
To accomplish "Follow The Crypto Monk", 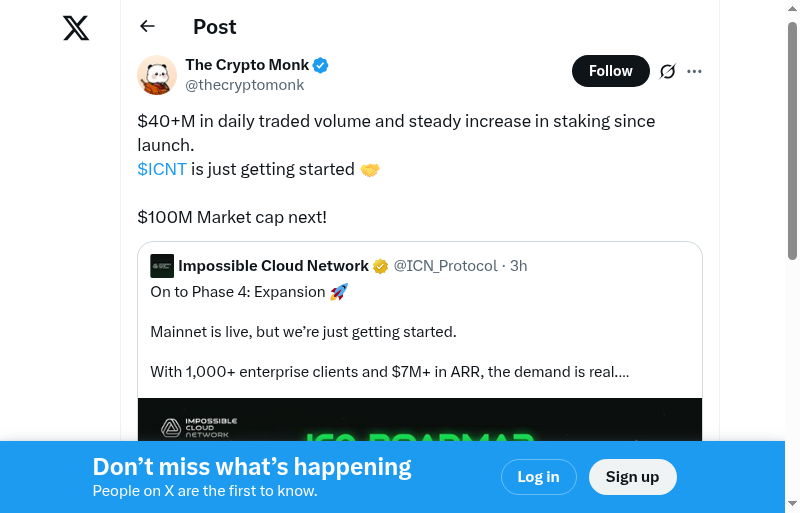I will pyautogui.click(x=610, y=71).
